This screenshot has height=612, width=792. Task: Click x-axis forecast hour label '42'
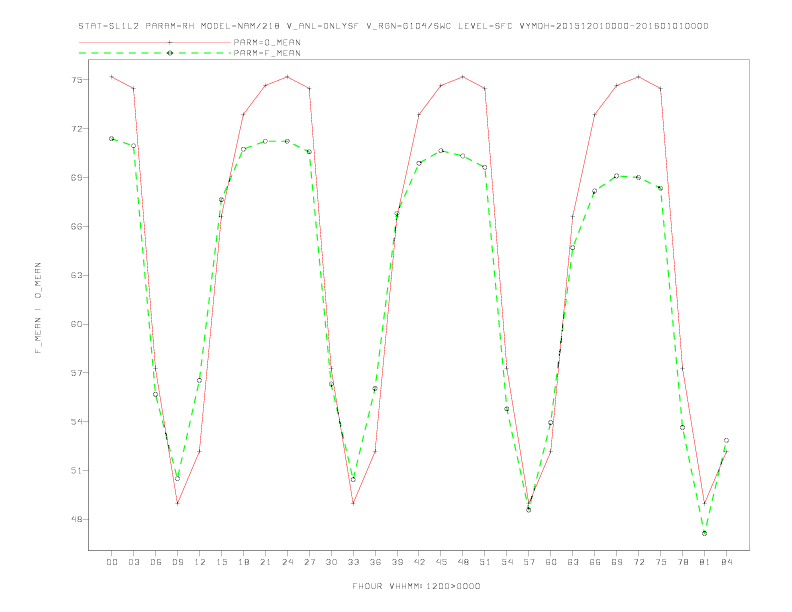click(419, 562)
